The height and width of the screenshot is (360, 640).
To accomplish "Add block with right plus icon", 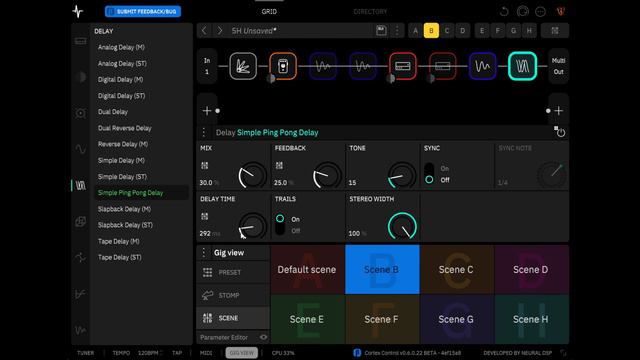I will 558,111.
